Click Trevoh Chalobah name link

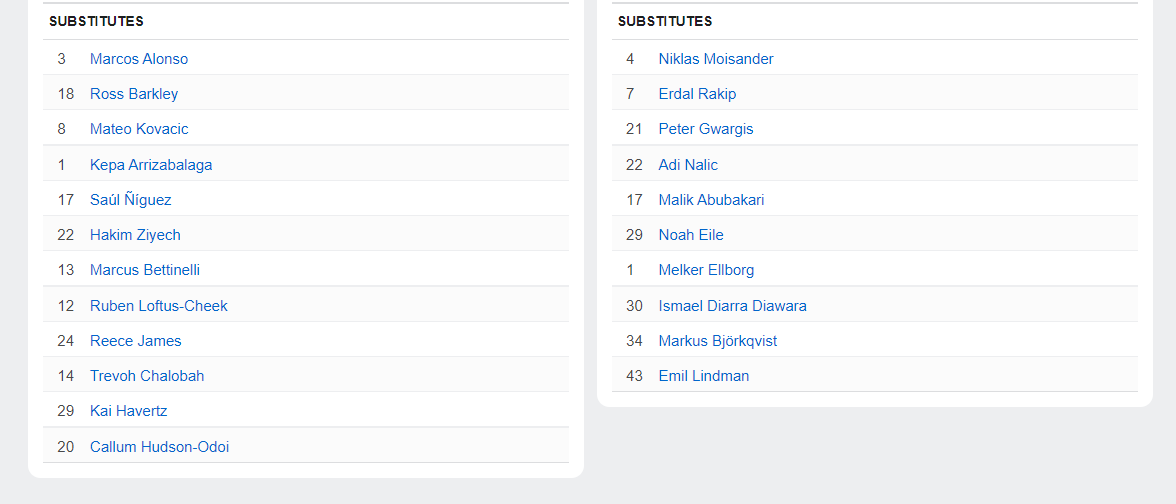click(x=147, y=376)
